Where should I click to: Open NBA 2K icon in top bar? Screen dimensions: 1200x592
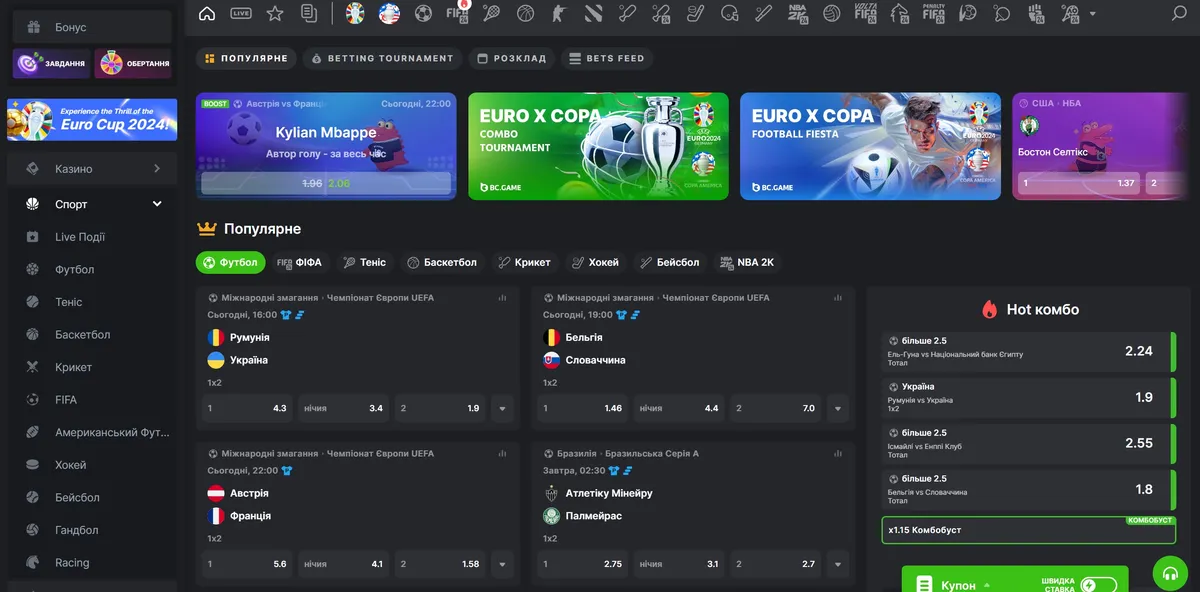point(797,14)
